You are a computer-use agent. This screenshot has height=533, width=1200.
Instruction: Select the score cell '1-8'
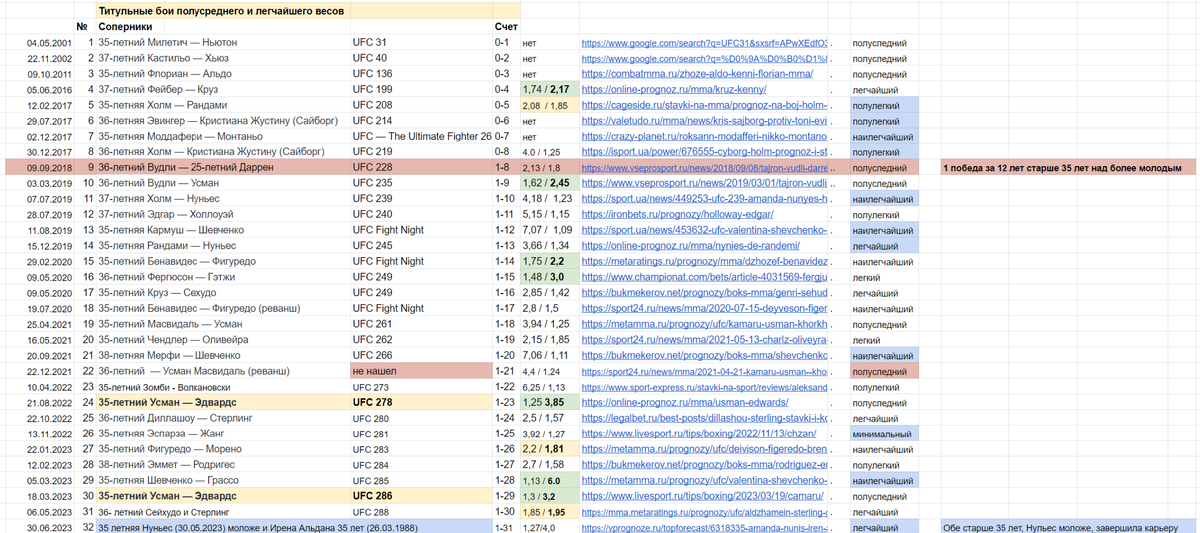[506, 168]
